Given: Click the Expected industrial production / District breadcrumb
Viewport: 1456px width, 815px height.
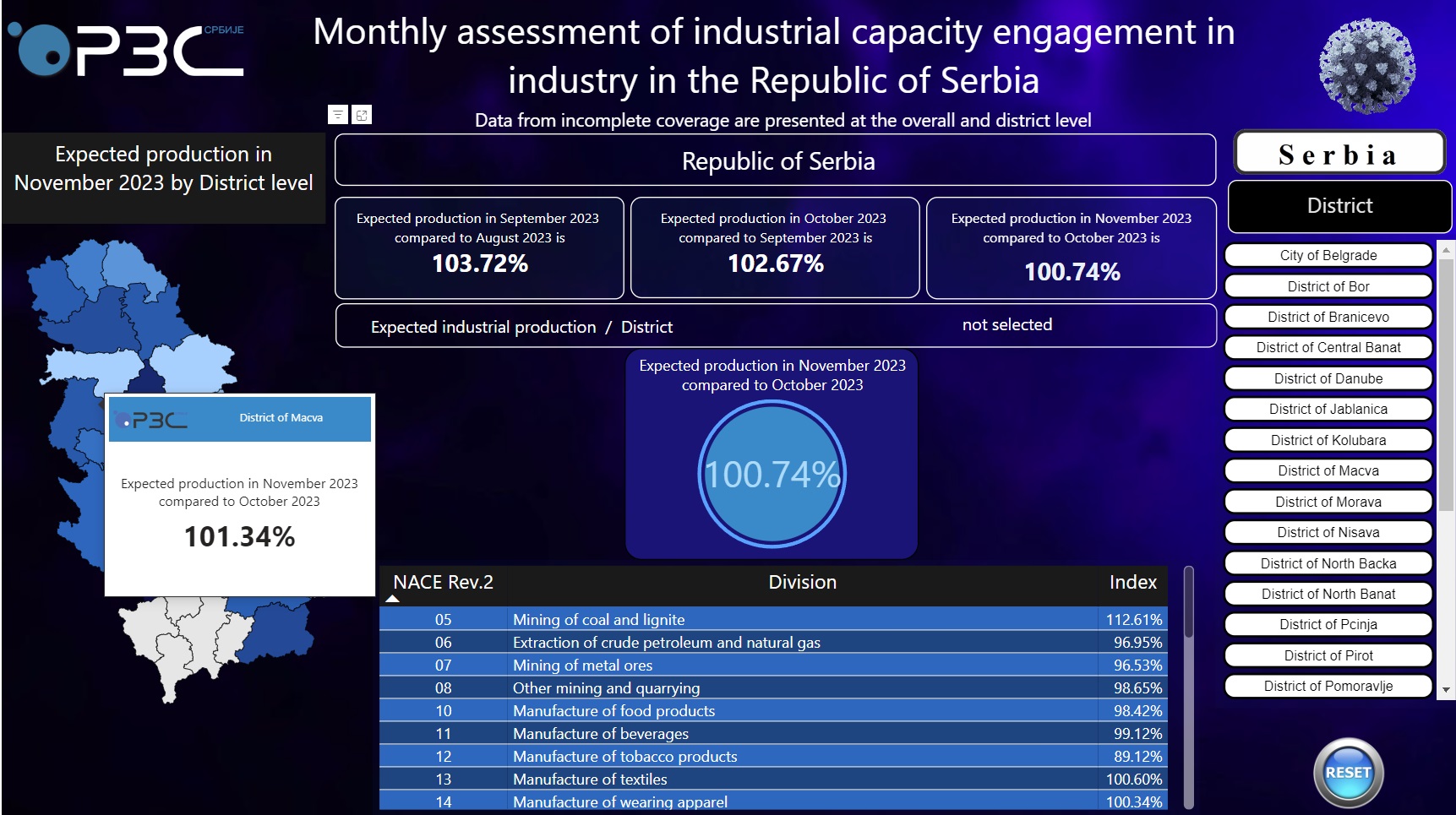Looking at the screenshot, I should 521,326.
